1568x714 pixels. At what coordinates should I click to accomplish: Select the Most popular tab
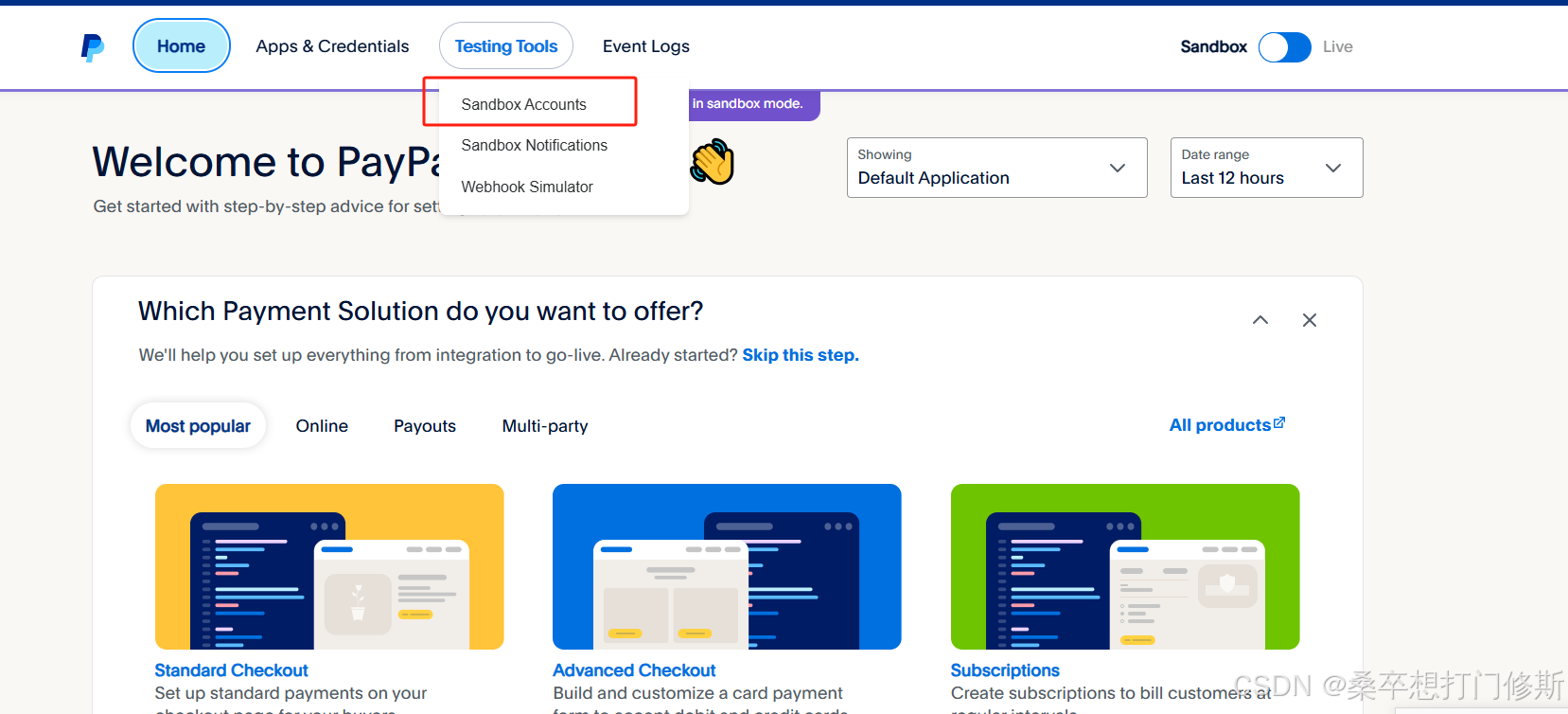click(x=198, y=426)
